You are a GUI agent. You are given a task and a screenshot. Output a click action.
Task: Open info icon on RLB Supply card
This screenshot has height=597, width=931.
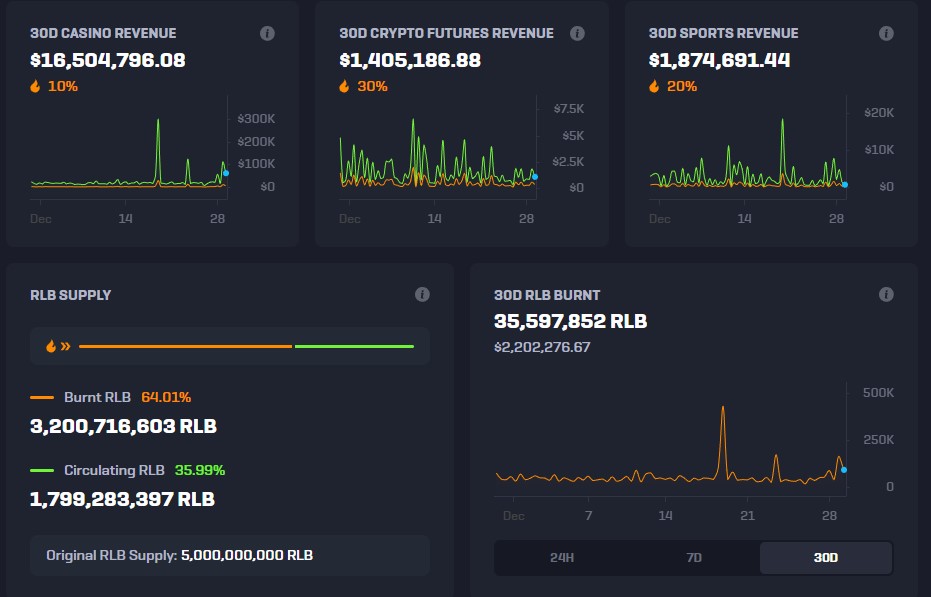[422, 294]
